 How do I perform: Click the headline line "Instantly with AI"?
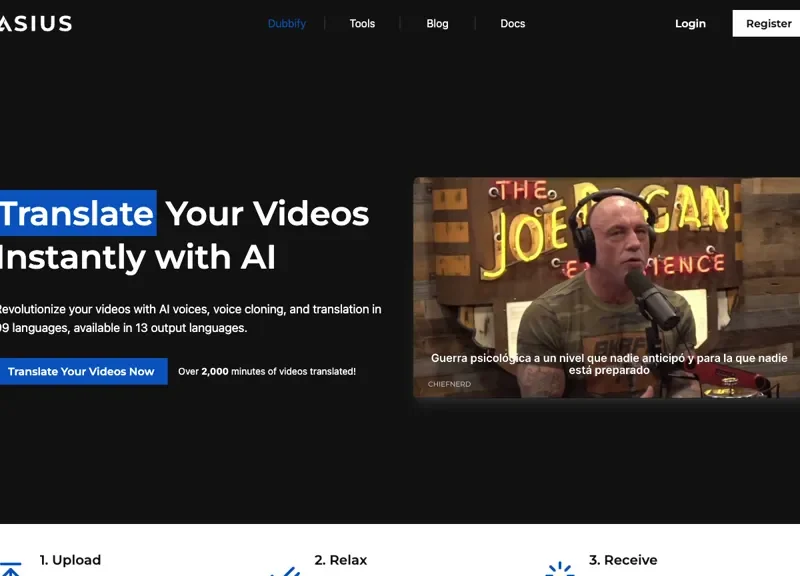(138, 257)
